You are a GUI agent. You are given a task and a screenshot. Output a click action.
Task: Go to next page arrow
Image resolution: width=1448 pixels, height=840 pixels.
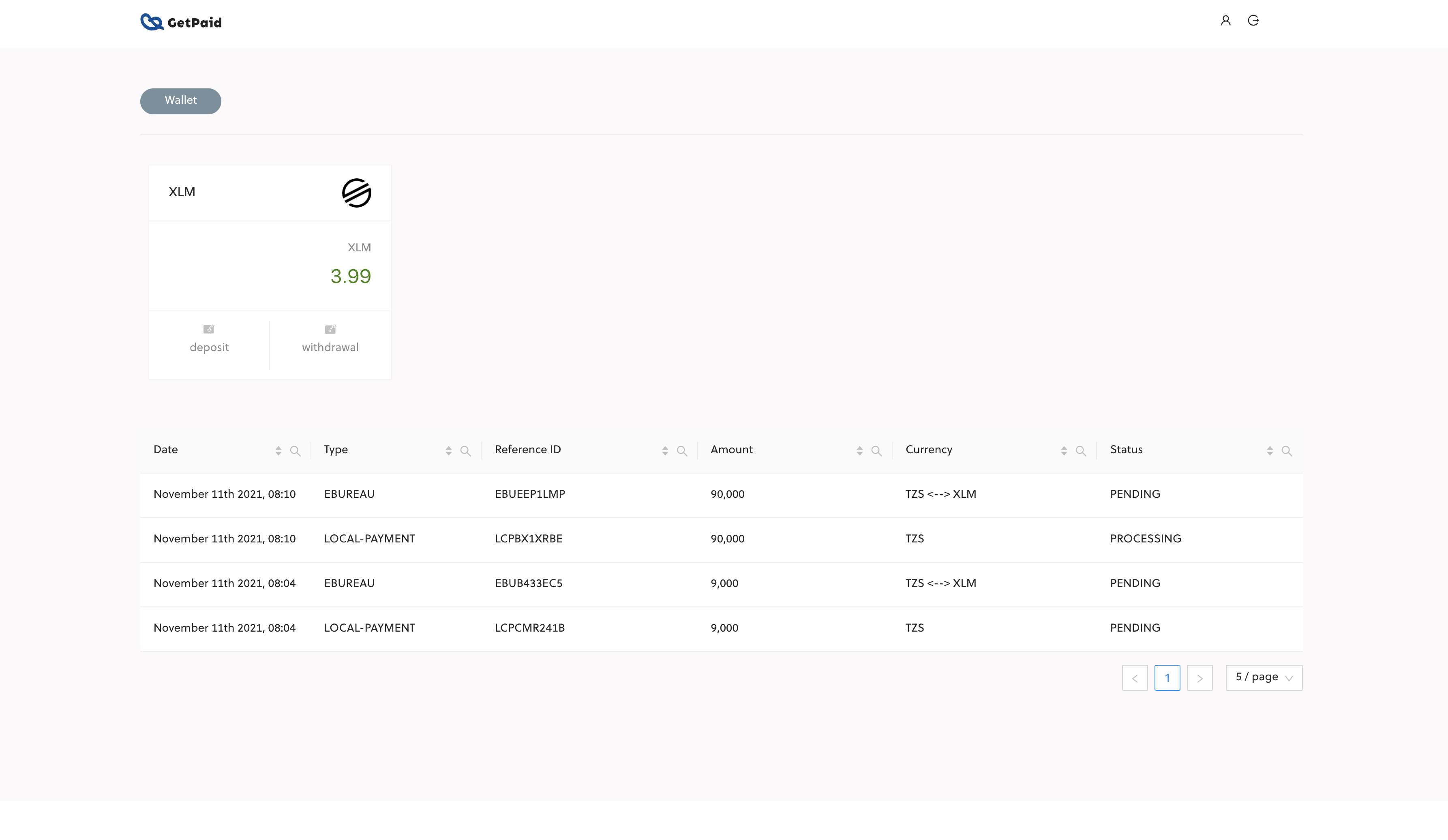point(1199,678)
